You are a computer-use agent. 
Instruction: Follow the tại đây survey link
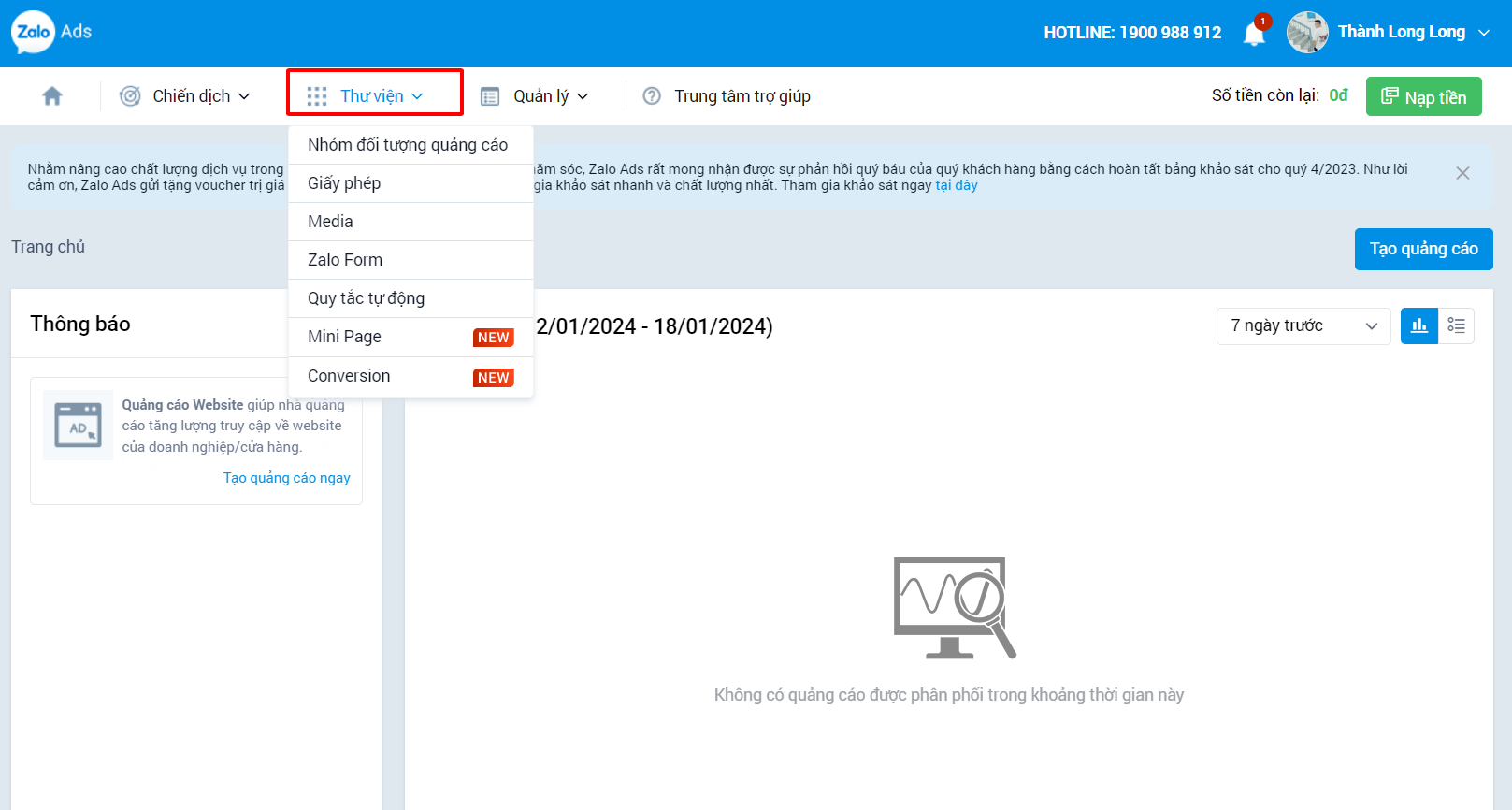coord(957,185)
